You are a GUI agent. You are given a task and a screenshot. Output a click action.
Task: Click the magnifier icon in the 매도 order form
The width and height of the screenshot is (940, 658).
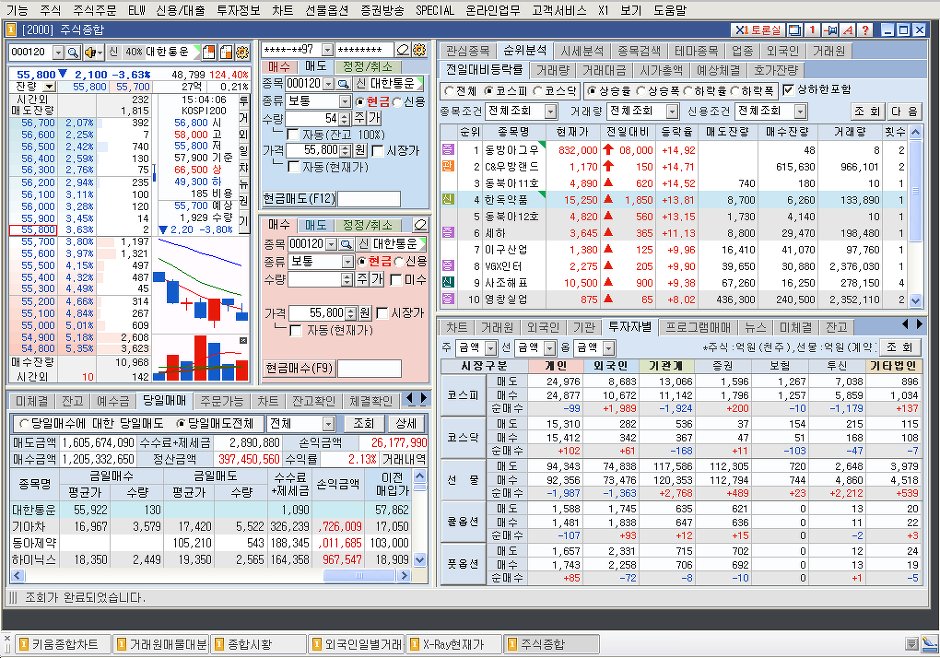344,83
